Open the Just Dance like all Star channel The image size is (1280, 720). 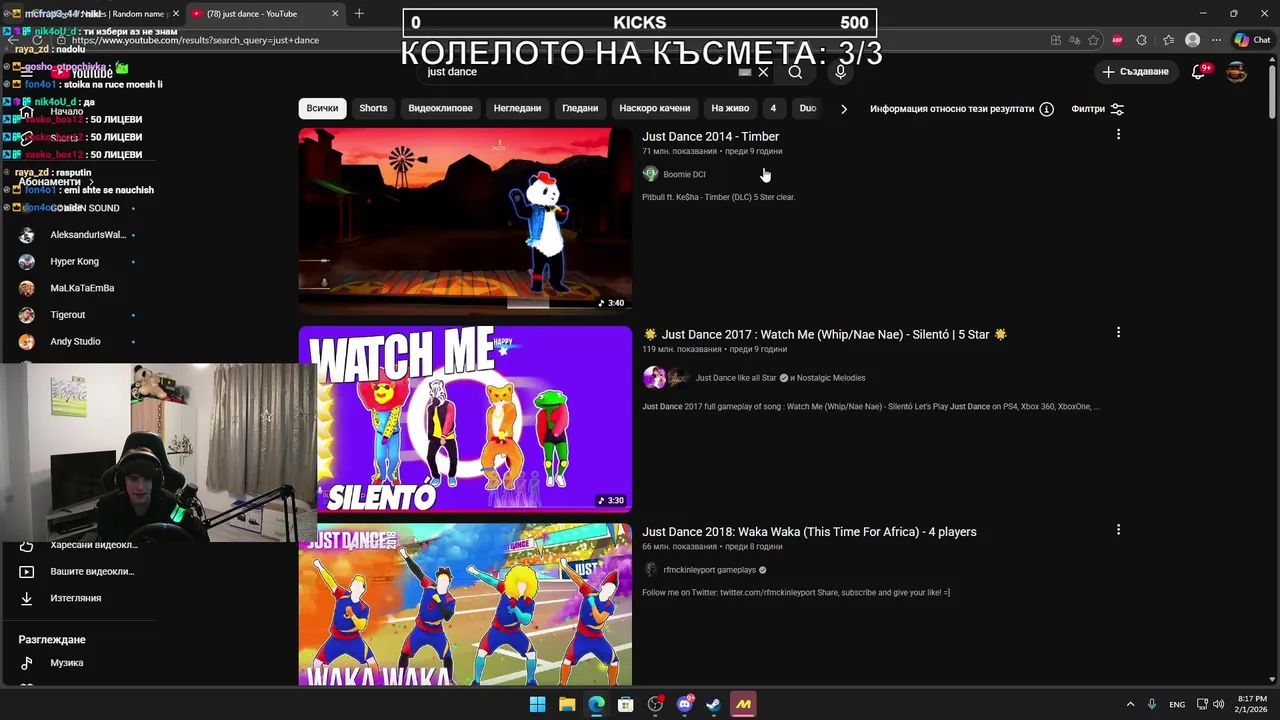click(x=736, y=378)
